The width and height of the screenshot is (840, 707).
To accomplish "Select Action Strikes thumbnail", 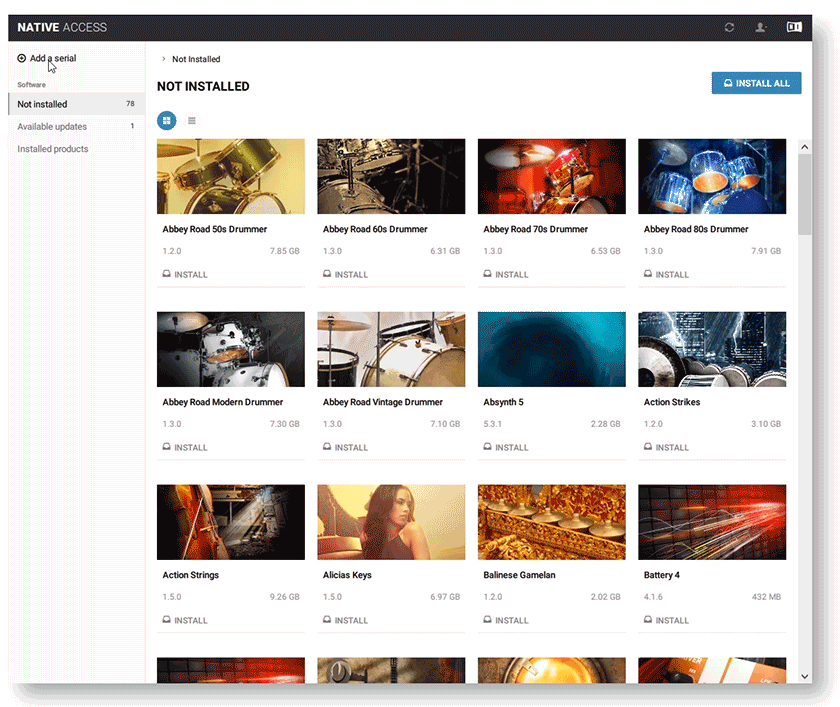I will 712,349.
